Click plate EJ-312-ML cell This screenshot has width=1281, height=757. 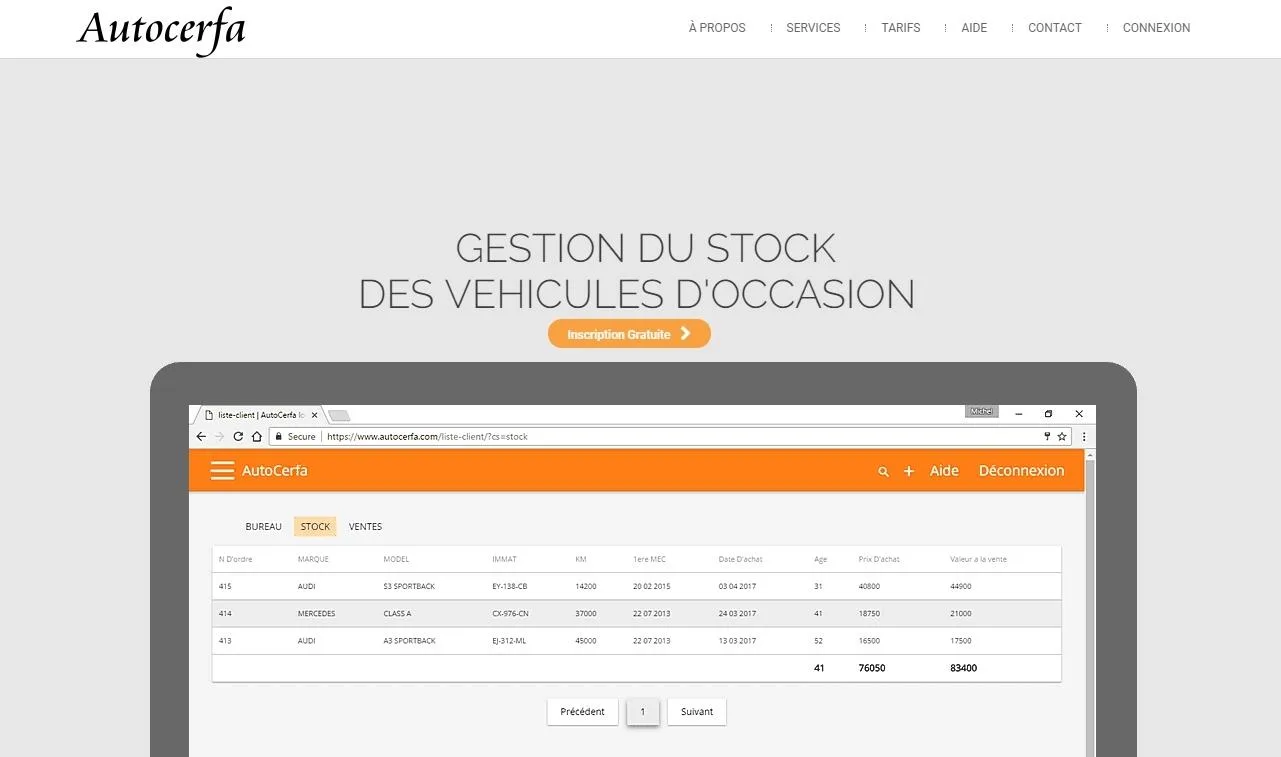(x=509, y=640)
